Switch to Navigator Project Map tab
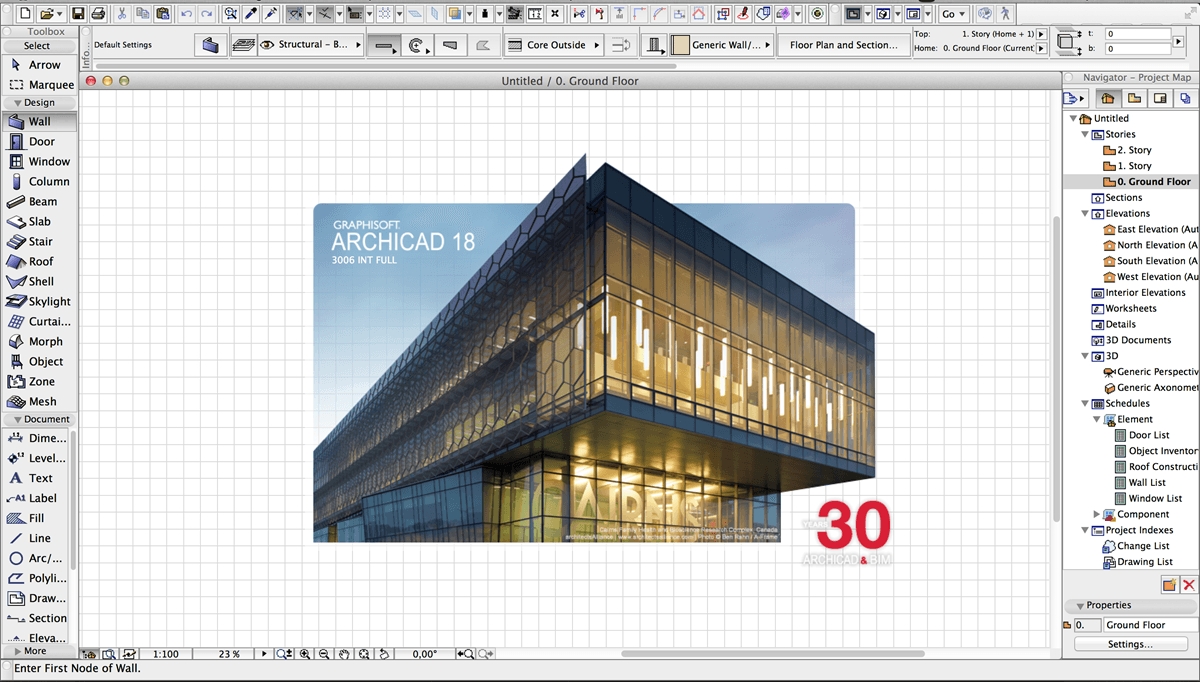1200x682 pixels. pos(1108,98)
